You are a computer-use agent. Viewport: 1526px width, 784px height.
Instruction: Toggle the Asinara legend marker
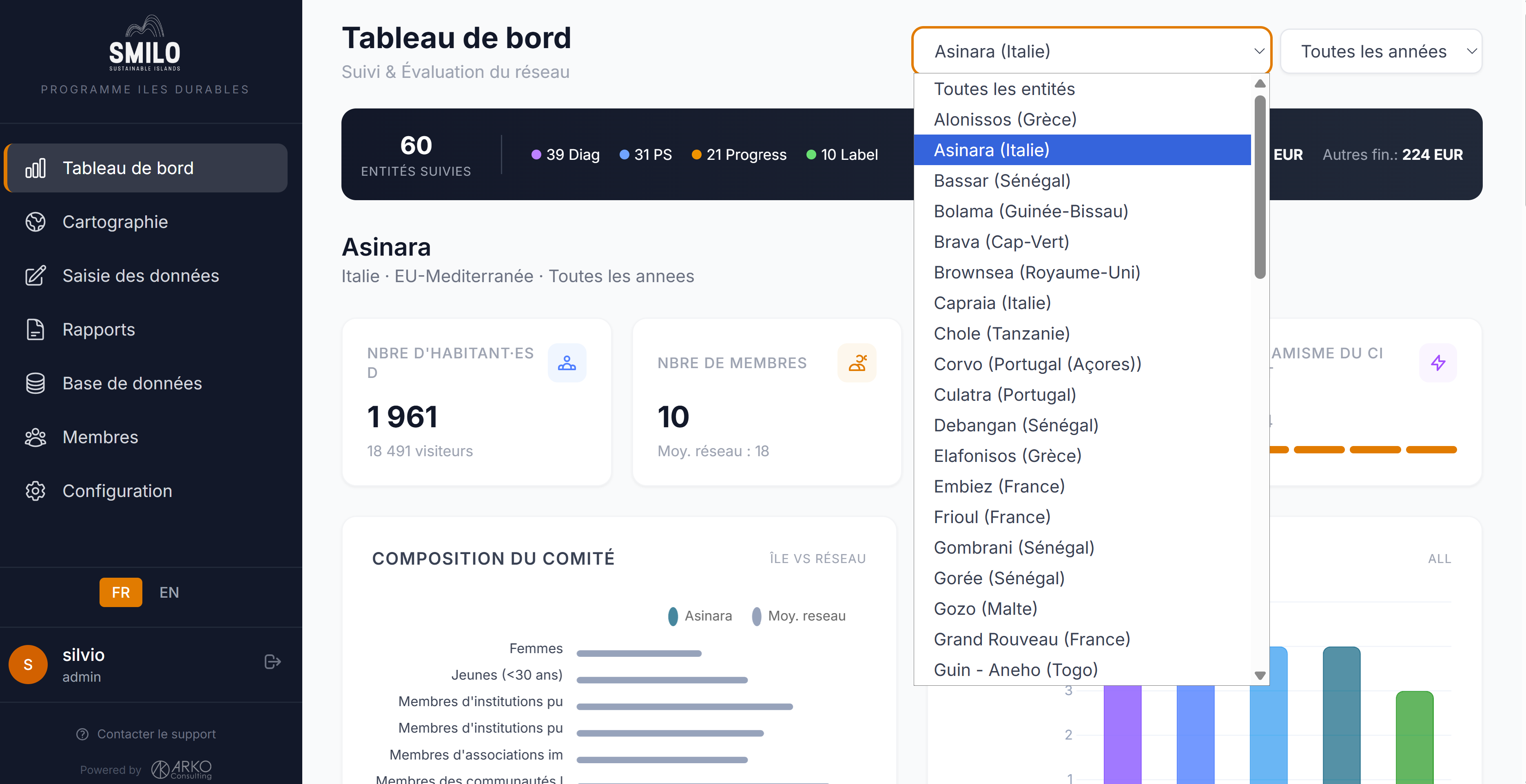[673, 616]
